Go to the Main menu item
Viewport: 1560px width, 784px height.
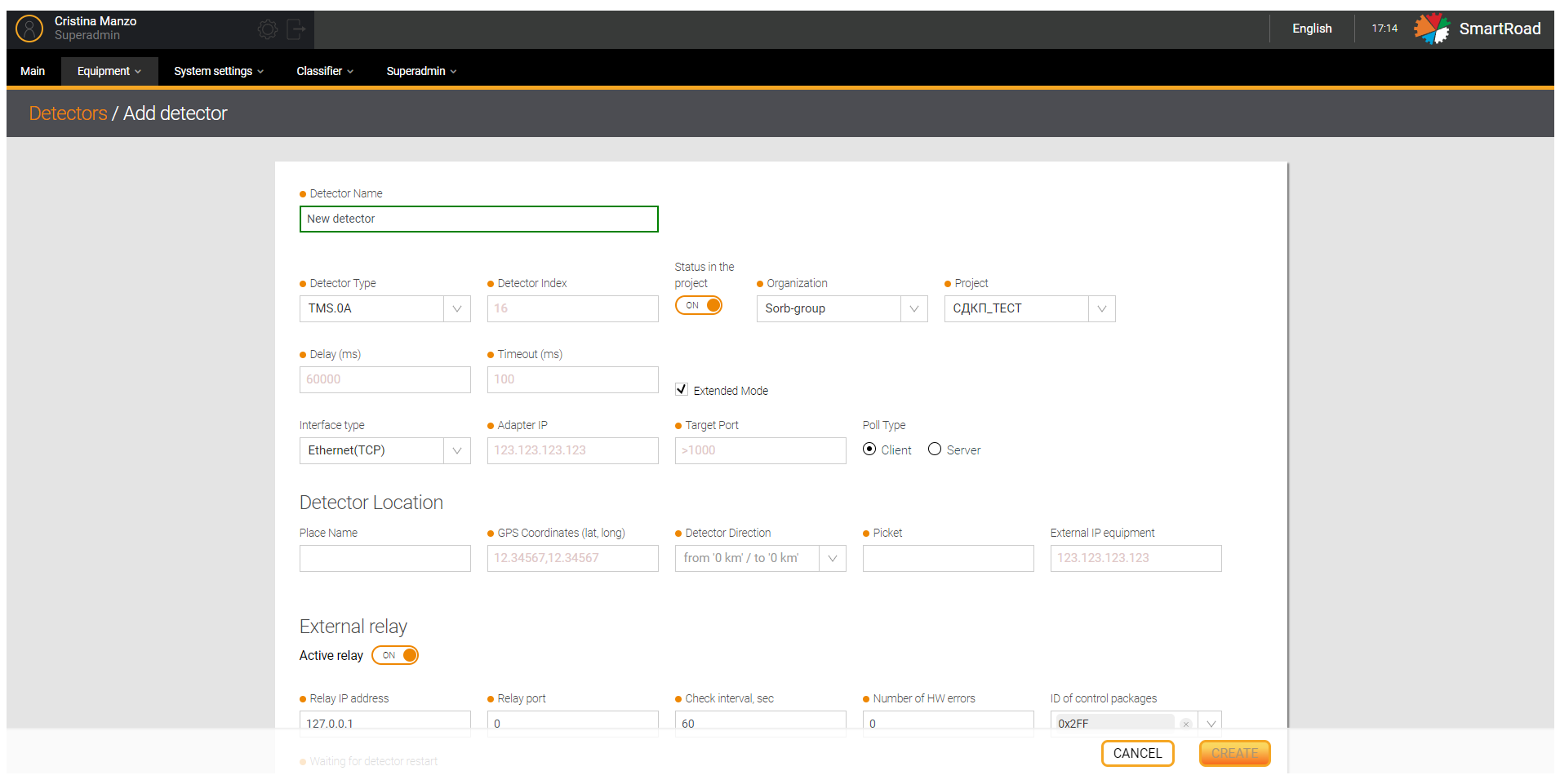pos(33,71)
